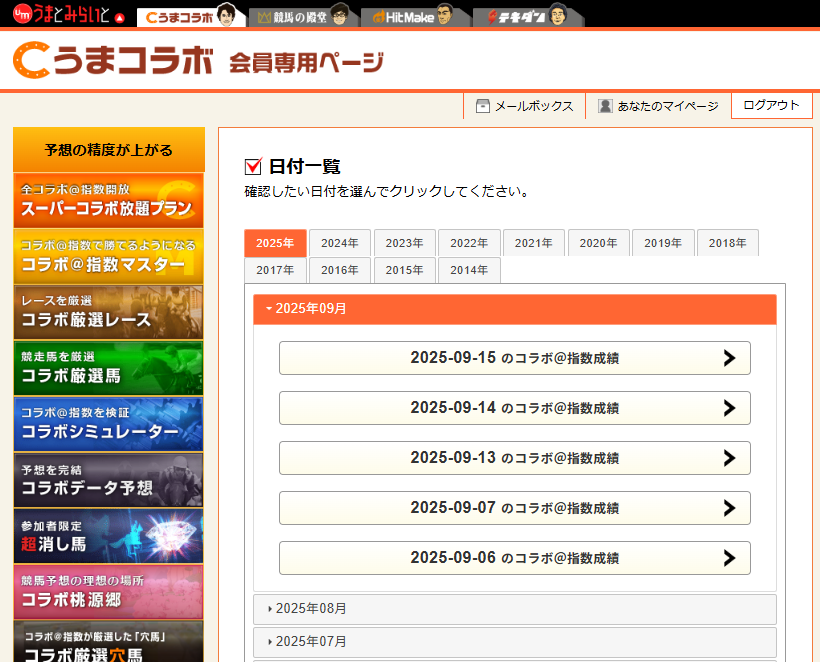Click the mailbox icon
The width and height of the screenshot is (820, 662).
click(x=482, y=106)
